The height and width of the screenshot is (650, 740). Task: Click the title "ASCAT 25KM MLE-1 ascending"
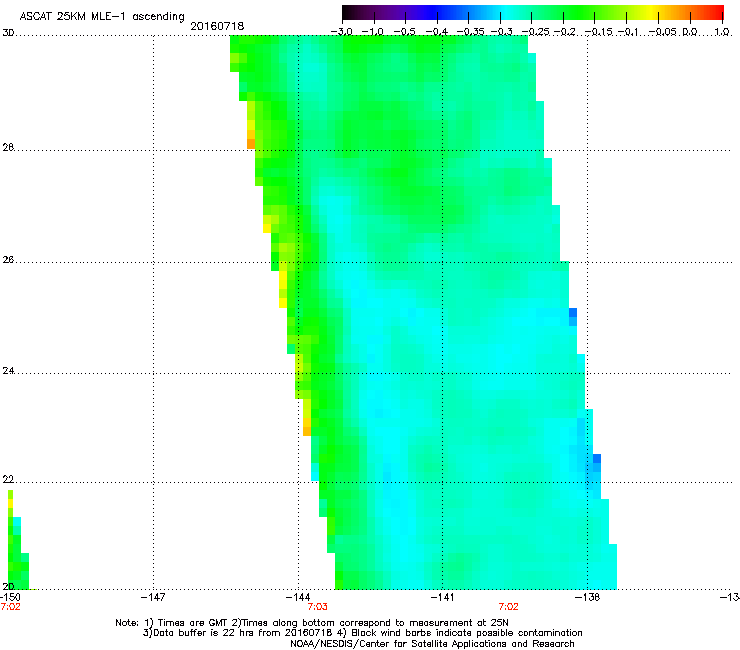[102, 17]
